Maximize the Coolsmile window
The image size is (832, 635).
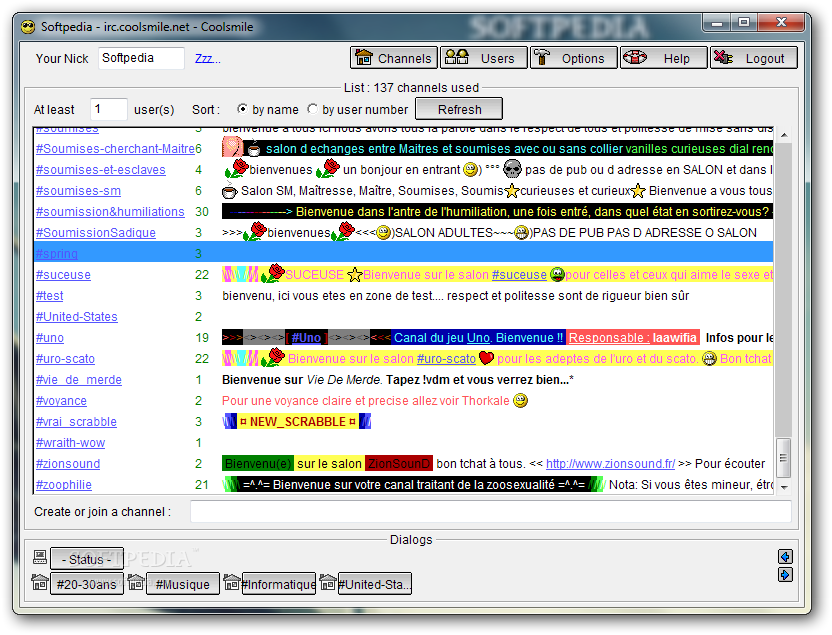tap(744, 23)
